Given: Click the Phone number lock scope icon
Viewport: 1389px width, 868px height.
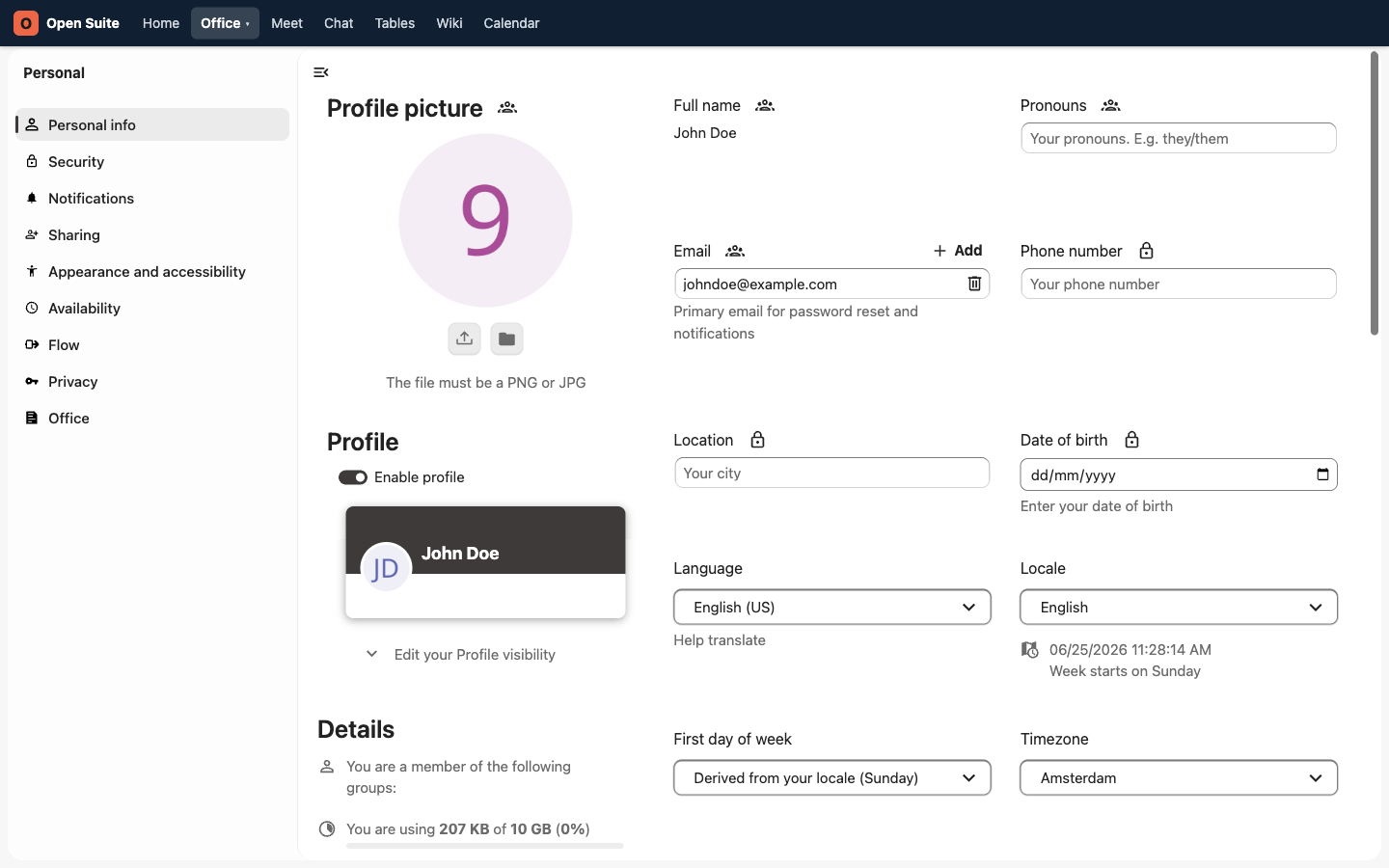Looking at the screenshot, I should pyautogui.click(x=1146, y=251).
